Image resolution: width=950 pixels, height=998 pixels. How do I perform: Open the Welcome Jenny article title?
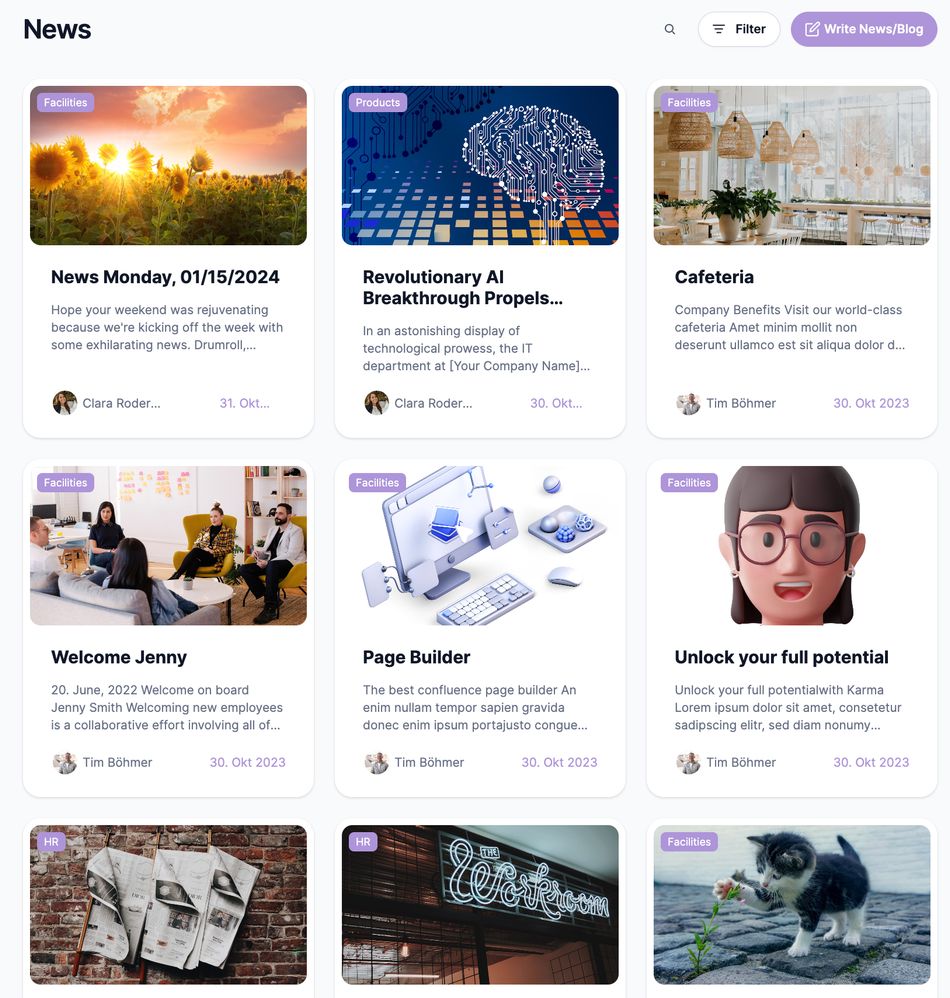pos(119,657)
